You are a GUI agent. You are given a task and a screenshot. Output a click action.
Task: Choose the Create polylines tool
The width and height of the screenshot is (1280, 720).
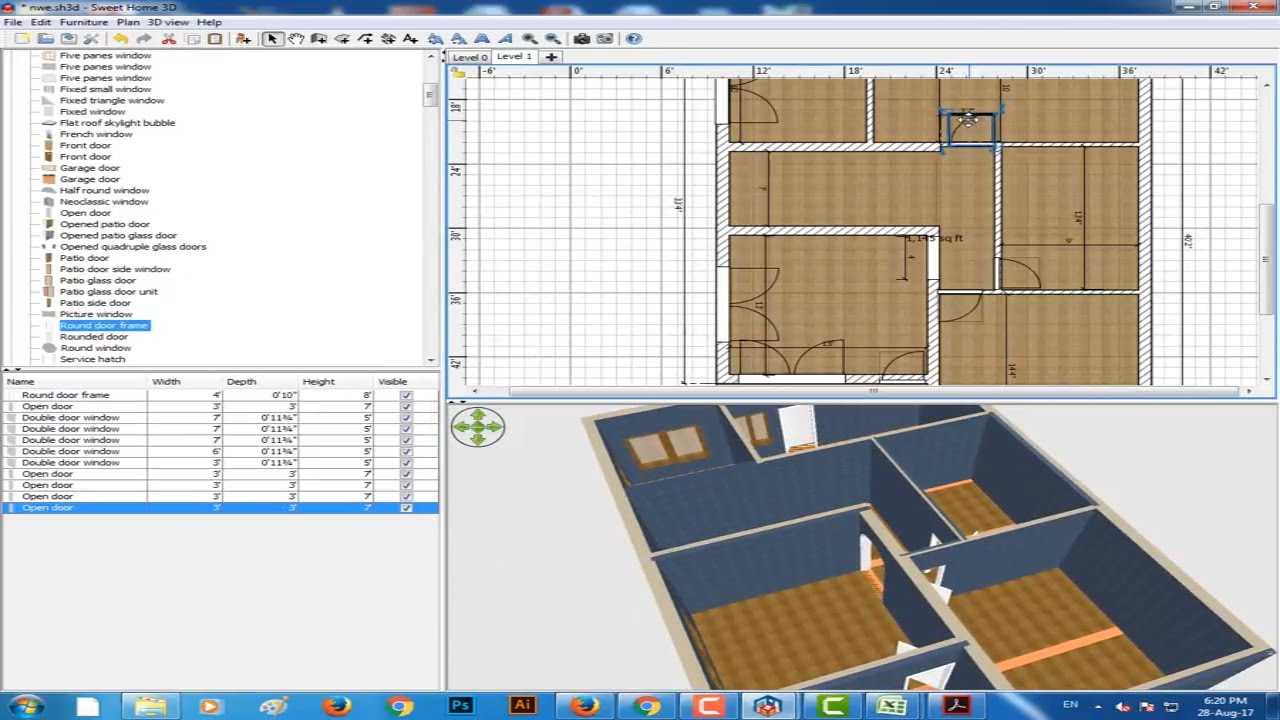coord(365,39)
